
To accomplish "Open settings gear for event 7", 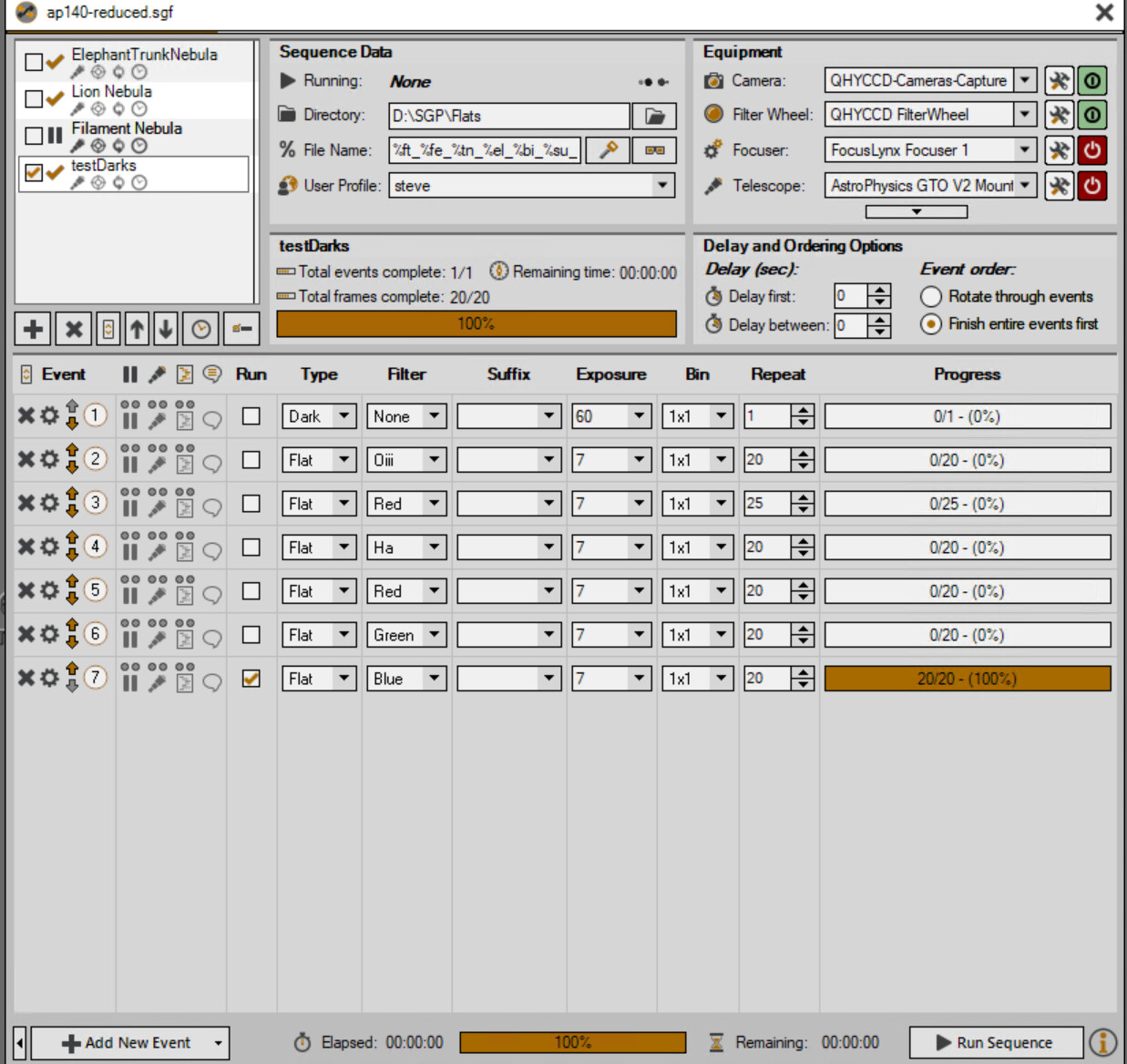I will (x=49, y=679).
